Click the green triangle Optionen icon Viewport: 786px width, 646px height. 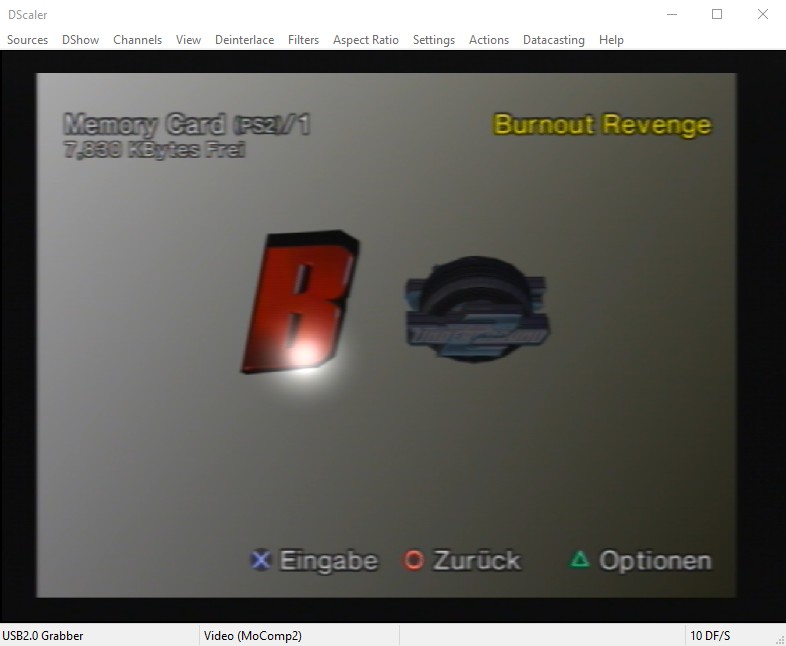pos(580,559)
